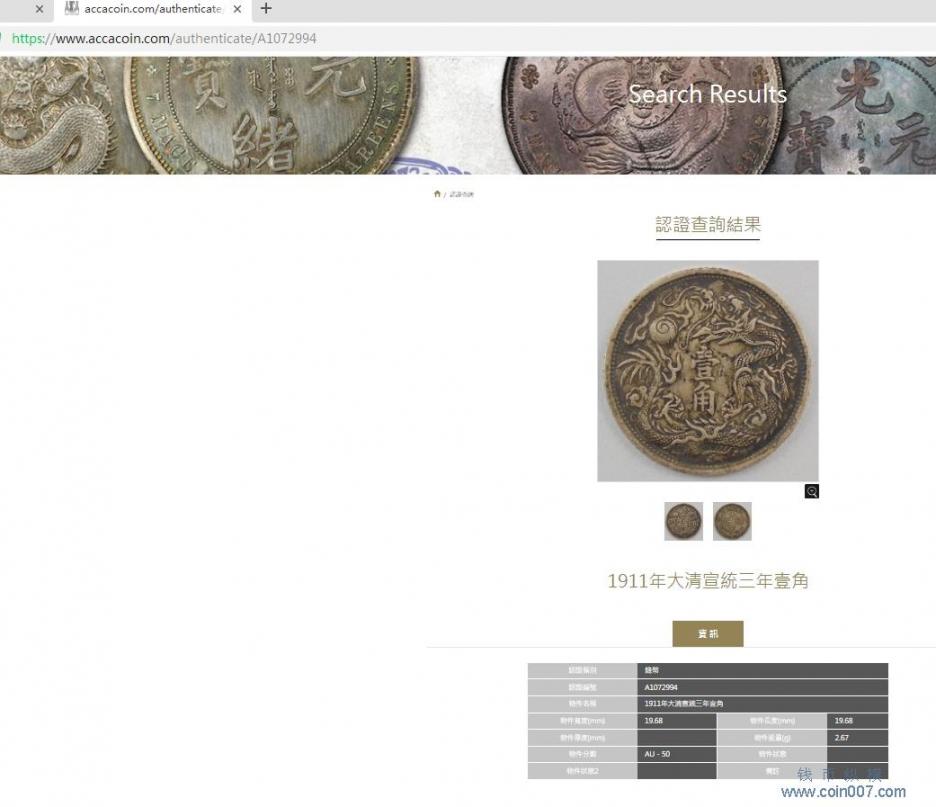
Task: Click the AU - 50 grade cell
Action: 676,754
